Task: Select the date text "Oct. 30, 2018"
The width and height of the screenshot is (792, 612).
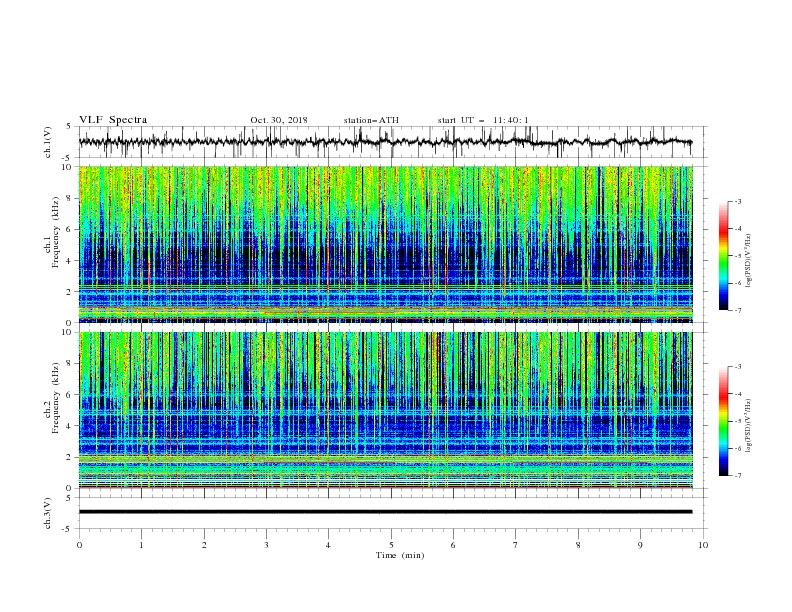Action: 279,120
